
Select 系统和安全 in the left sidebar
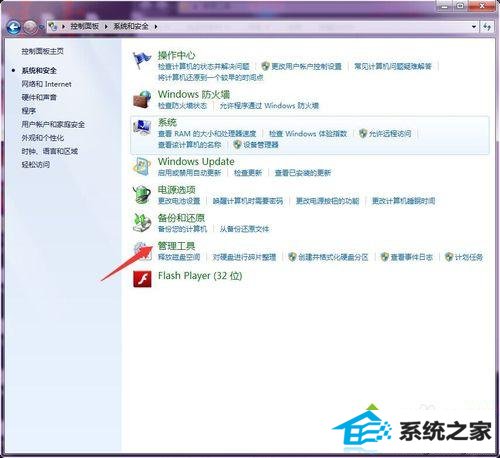pos(39,70)
